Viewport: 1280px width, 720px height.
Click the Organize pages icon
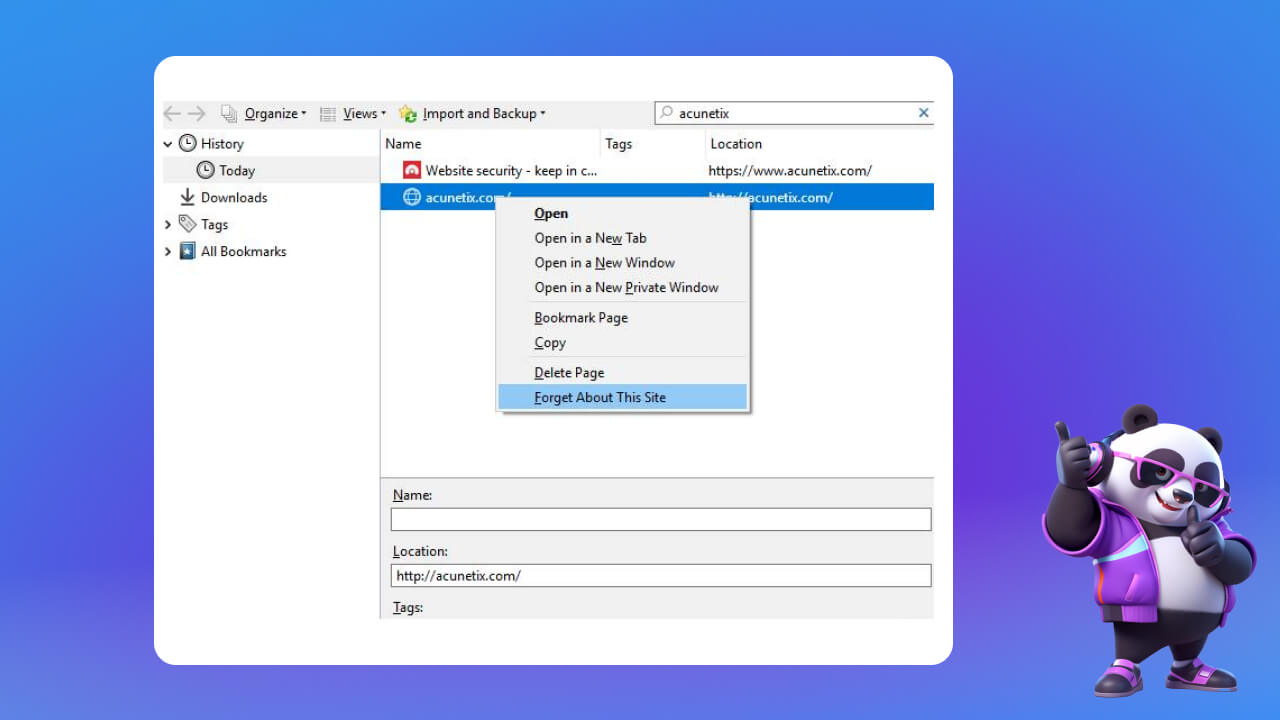click(229, 114)
